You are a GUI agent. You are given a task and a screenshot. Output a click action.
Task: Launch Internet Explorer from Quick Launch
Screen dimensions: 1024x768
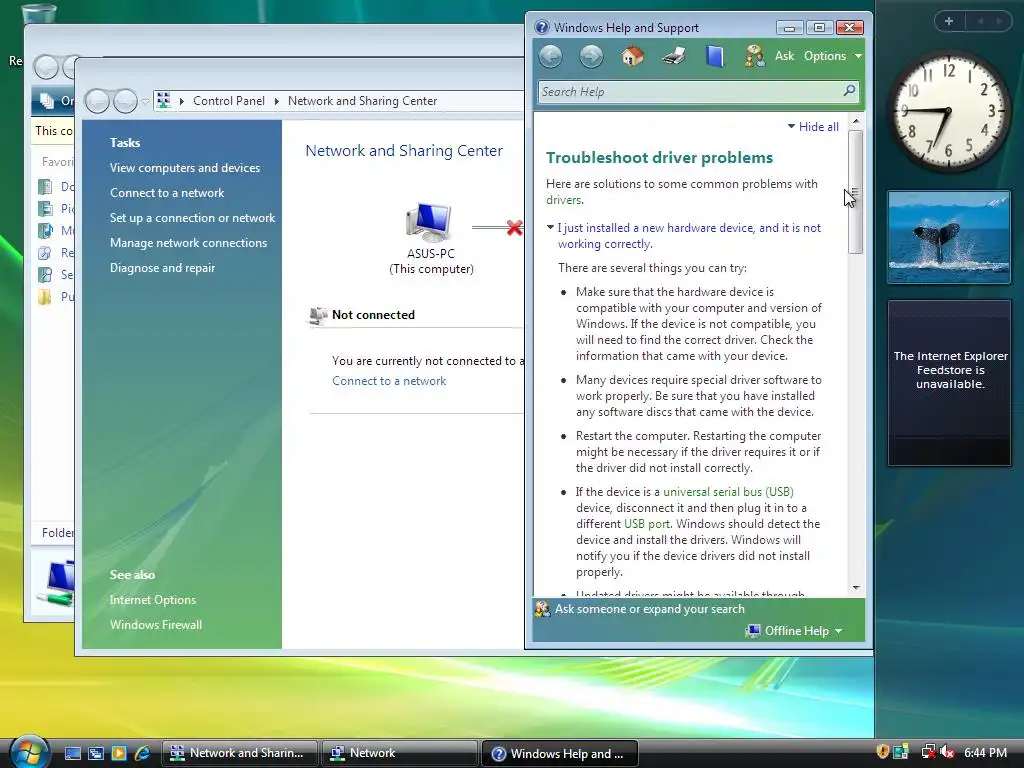click(x=142, y=753)
